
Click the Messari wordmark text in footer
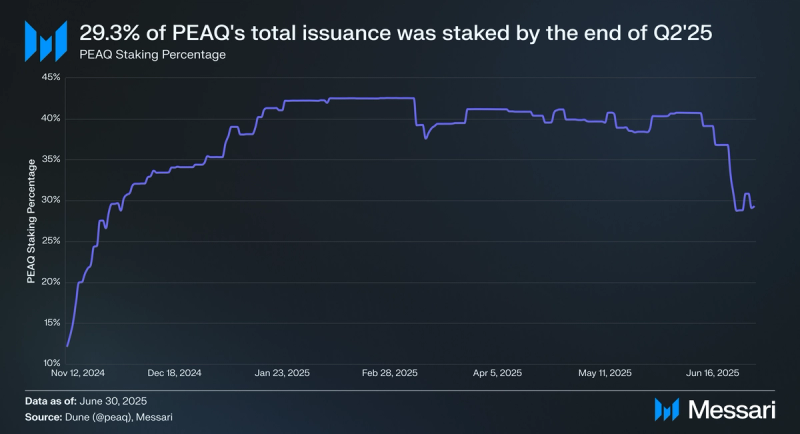pyautogui.click(x=732, y=410)
